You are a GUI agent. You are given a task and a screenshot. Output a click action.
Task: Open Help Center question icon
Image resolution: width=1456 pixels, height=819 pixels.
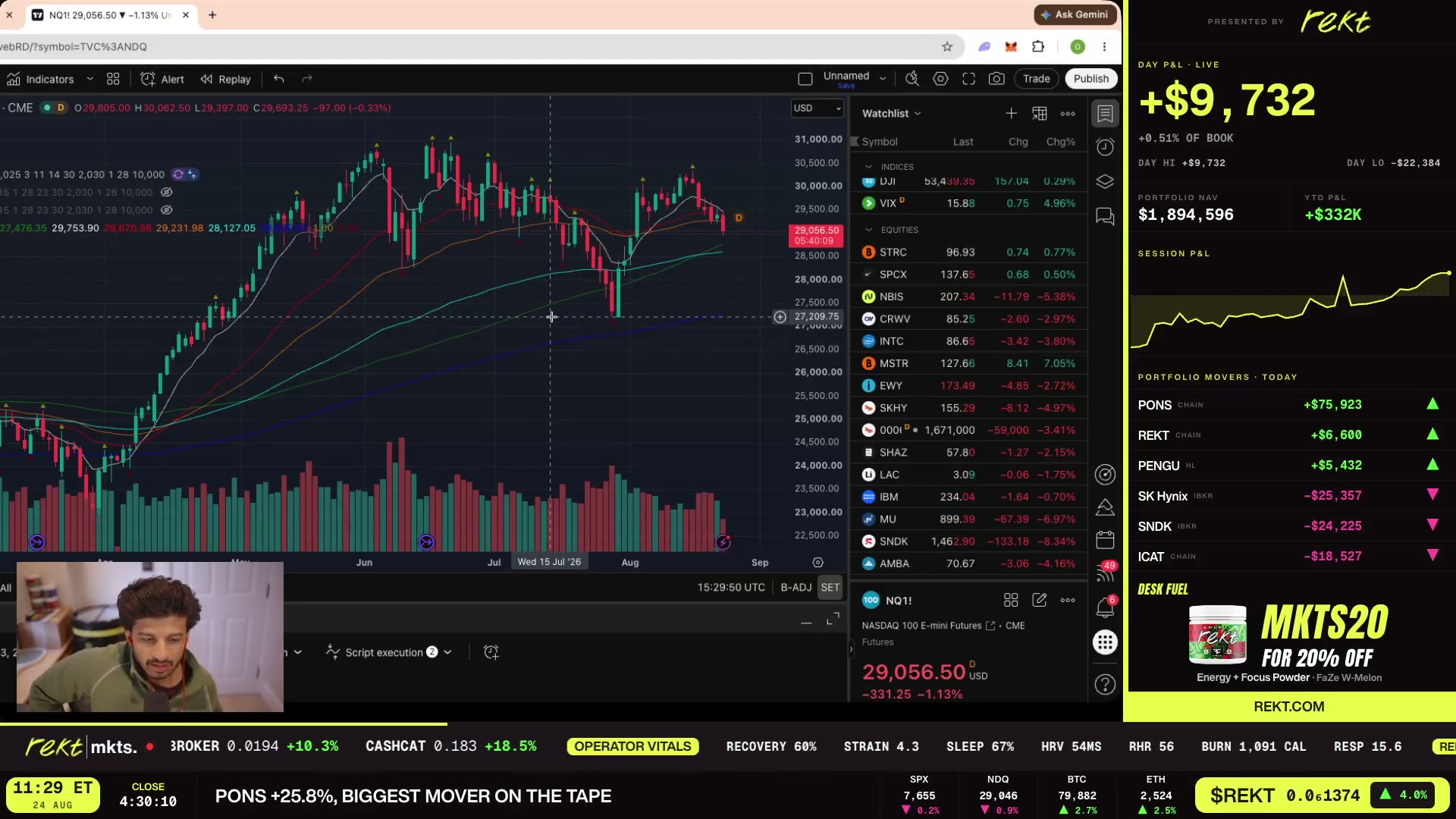pyautogui.click(x=1105, y=685)
